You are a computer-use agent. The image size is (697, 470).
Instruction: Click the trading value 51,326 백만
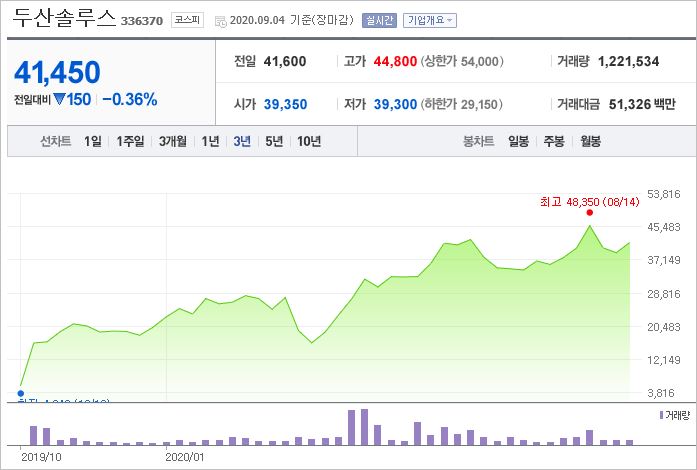click(x=642, y=104)
